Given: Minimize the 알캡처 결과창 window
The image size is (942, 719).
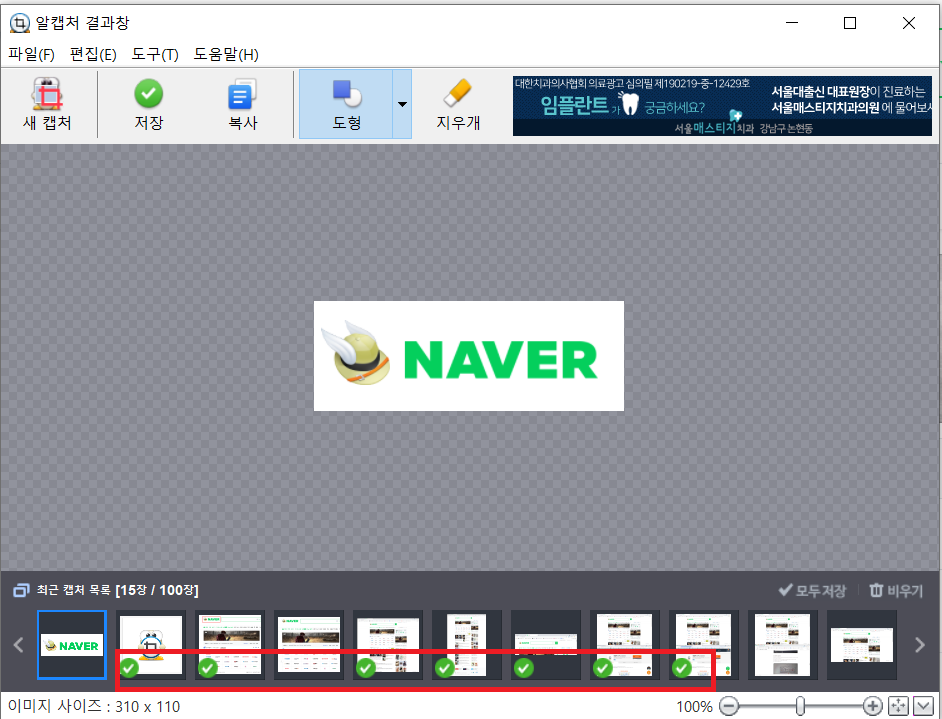Looking at the screenshot, I should click(792, 23).
